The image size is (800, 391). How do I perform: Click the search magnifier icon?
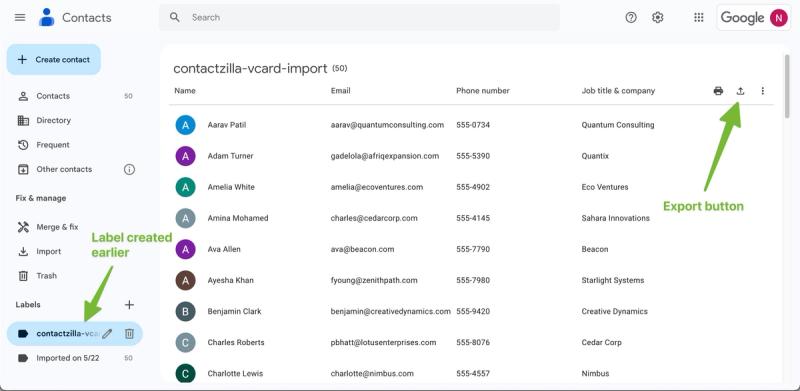coord(174,17)
